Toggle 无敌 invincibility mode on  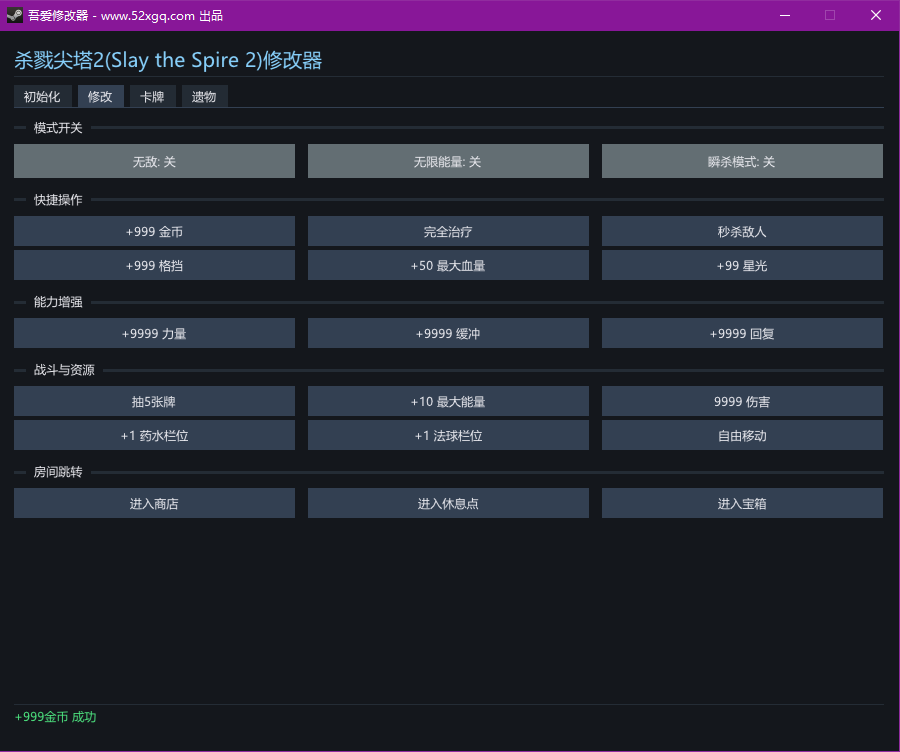coord(154,161)
